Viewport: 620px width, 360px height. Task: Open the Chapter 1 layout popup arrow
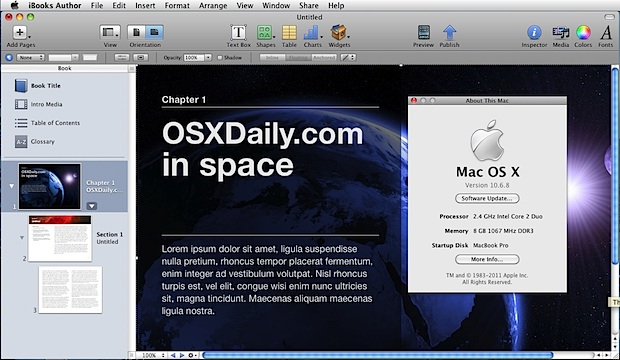click(92, 206)
